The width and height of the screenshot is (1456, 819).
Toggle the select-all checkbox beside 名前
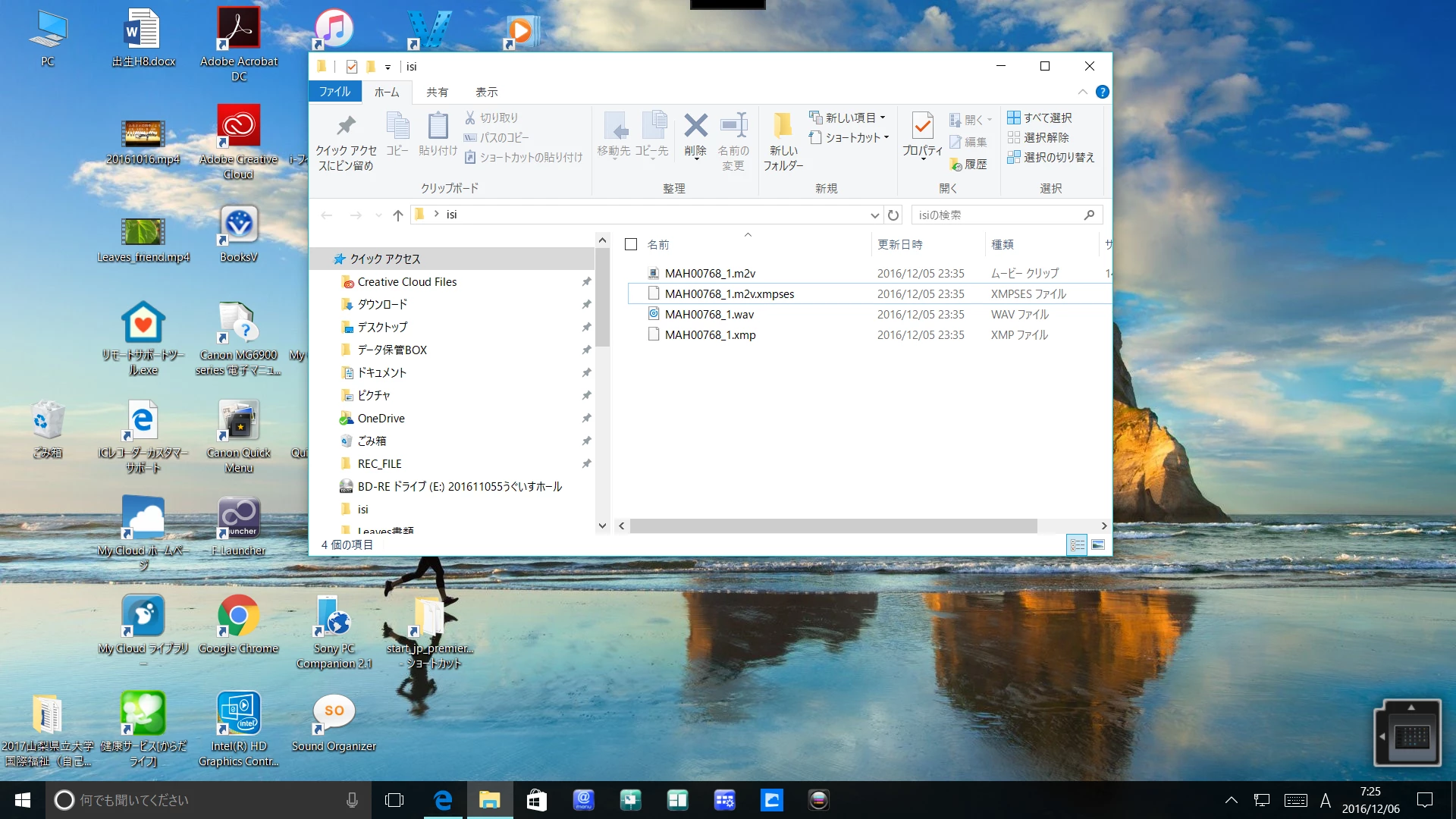pyautogui.click(x=631, y=244)
